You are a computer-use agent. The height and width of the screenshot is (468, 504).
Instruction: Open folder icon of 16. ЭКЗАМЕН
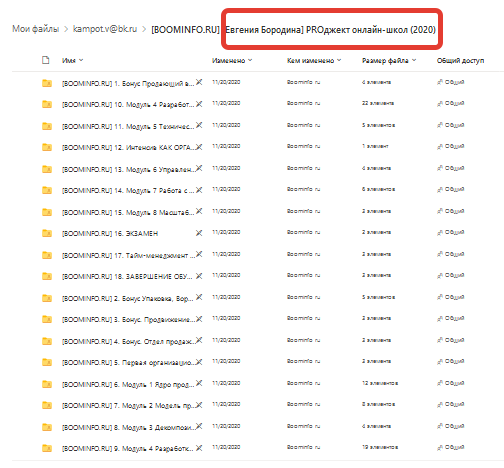pyautogui.click(x=47, y=233)
